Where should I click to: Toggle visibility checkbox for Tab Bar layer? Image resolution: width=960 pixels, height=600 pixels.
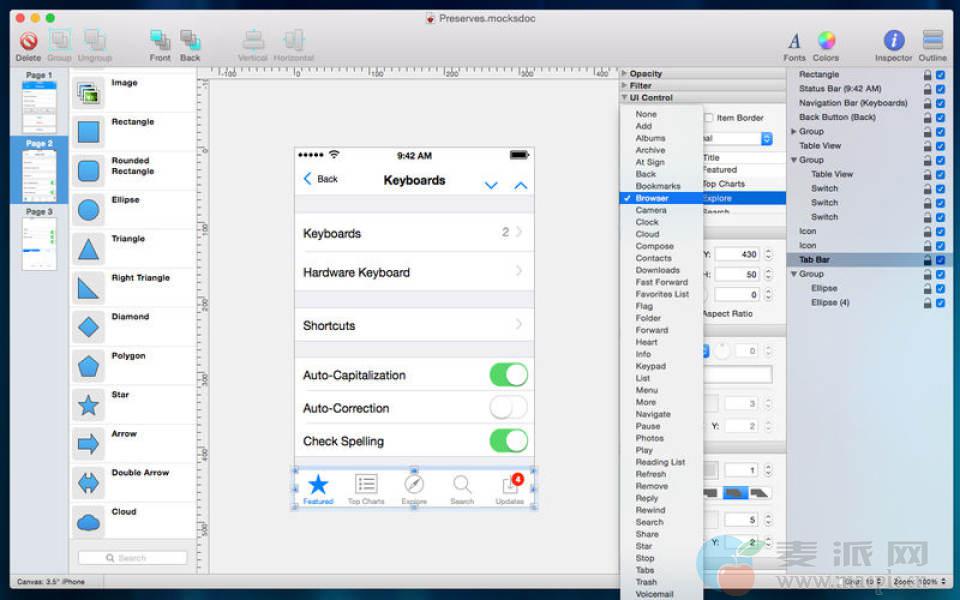click(x=940, y=260)
